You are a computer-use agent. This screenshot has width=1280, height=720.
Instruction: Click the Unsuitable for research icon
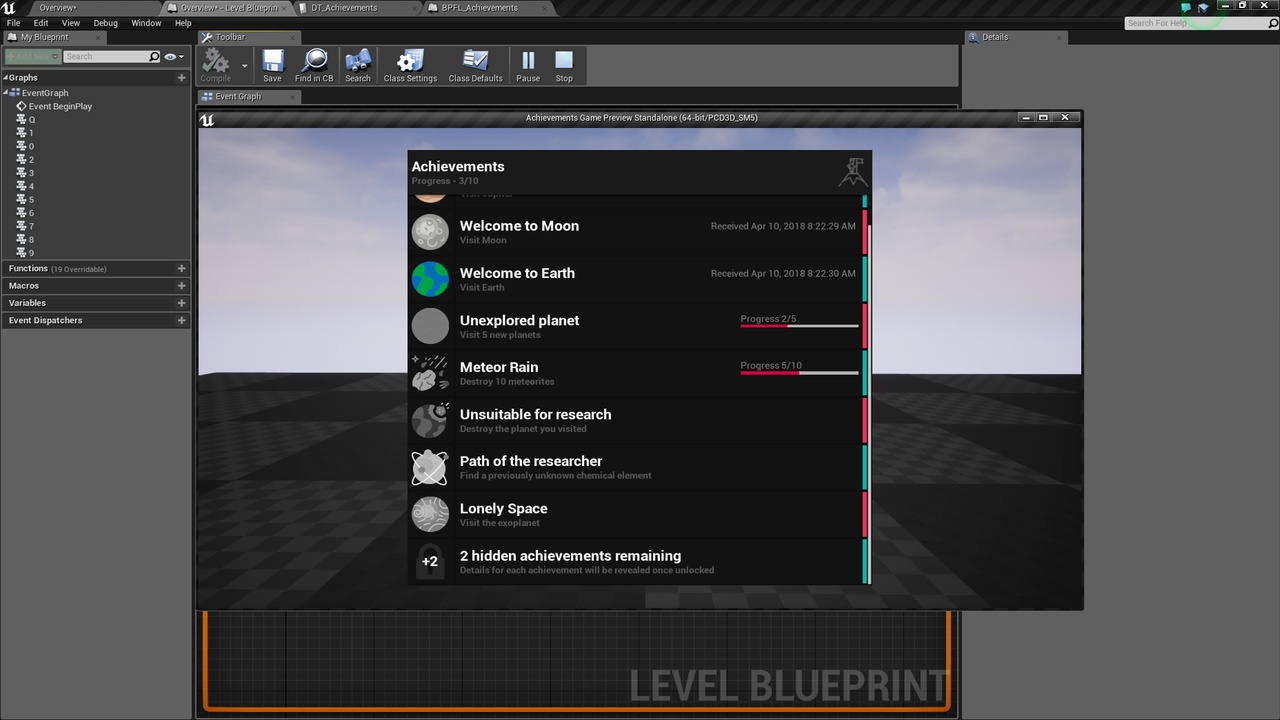pyautogui.click(x=430, y=420)
